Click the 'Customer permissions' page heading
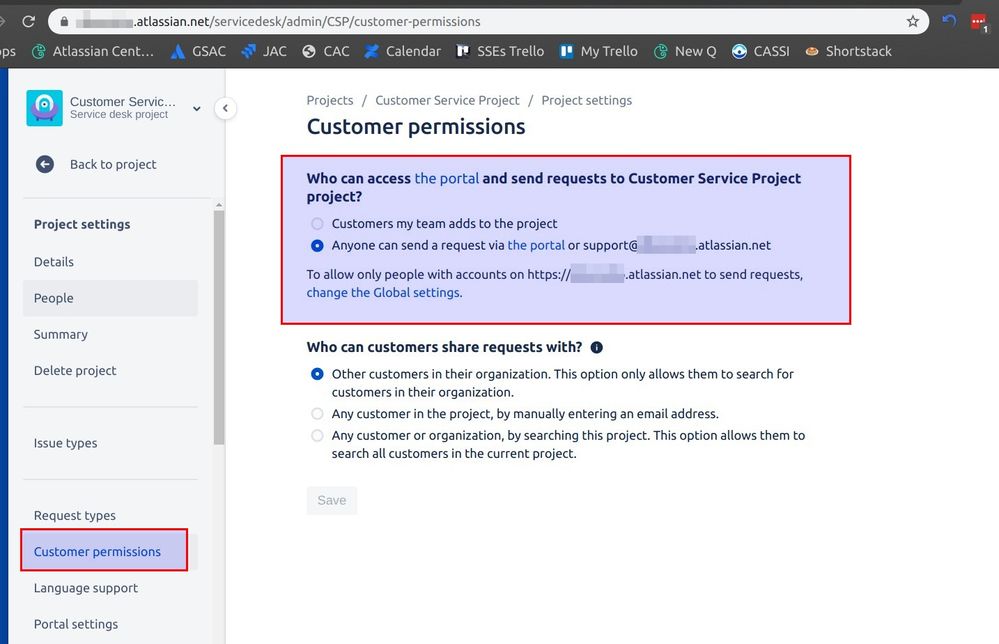This screenshot has width=999, height=644. coord(416,127)
